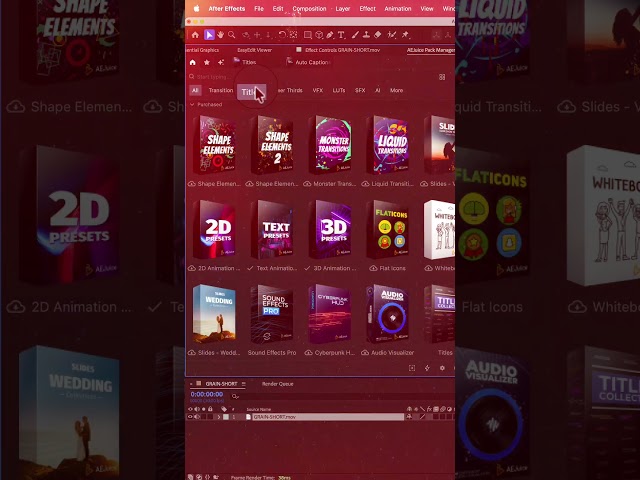
Task: Open the Text Presets pack thumbnail
Action: [273, 230]
